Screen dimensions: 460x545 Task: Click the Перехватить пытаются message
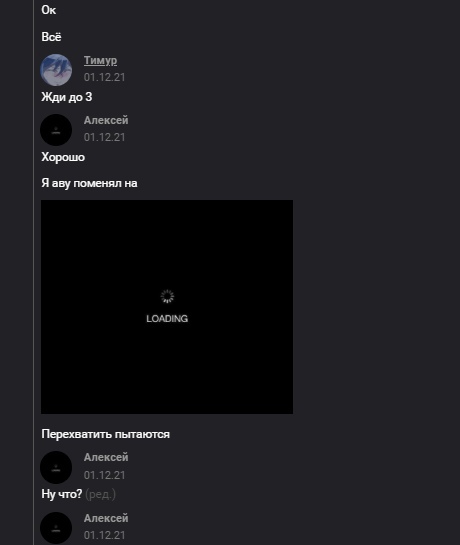[105, 434]
